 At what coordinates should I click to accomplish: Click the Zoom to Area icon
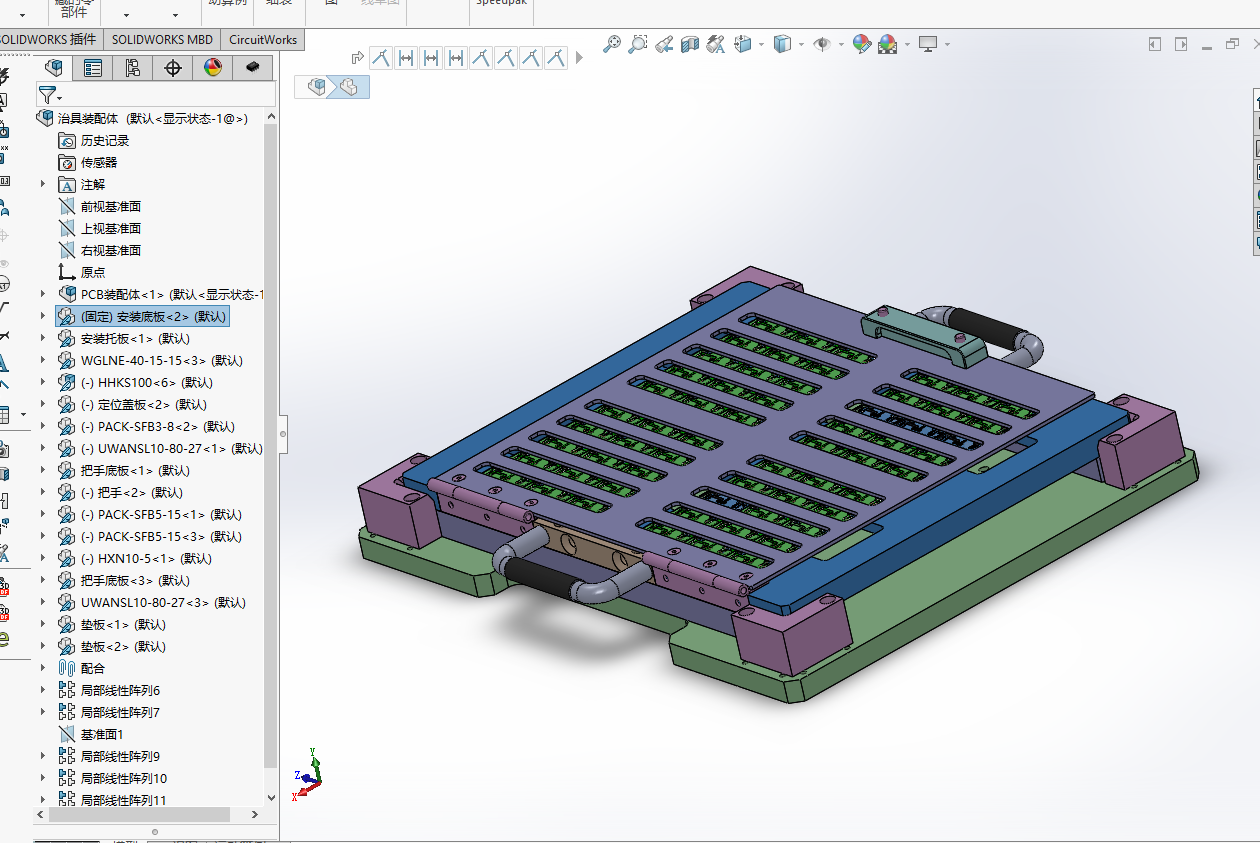(x=637, y=44)
